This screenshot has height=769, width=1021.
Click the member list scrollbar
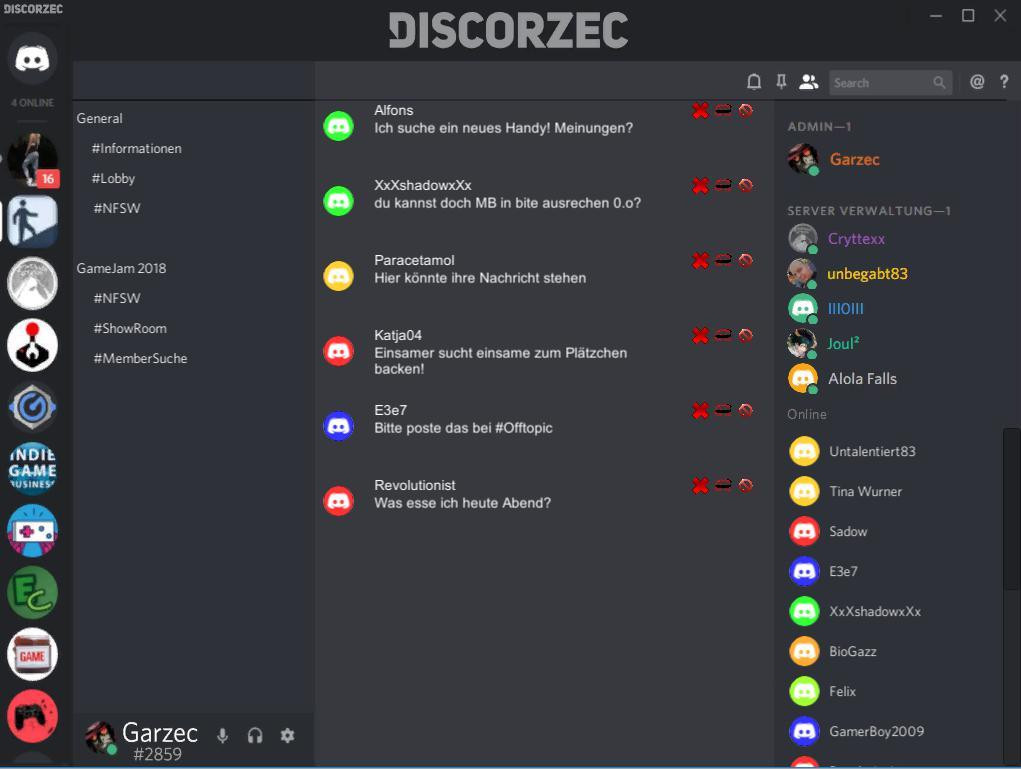click(1011, 508)
